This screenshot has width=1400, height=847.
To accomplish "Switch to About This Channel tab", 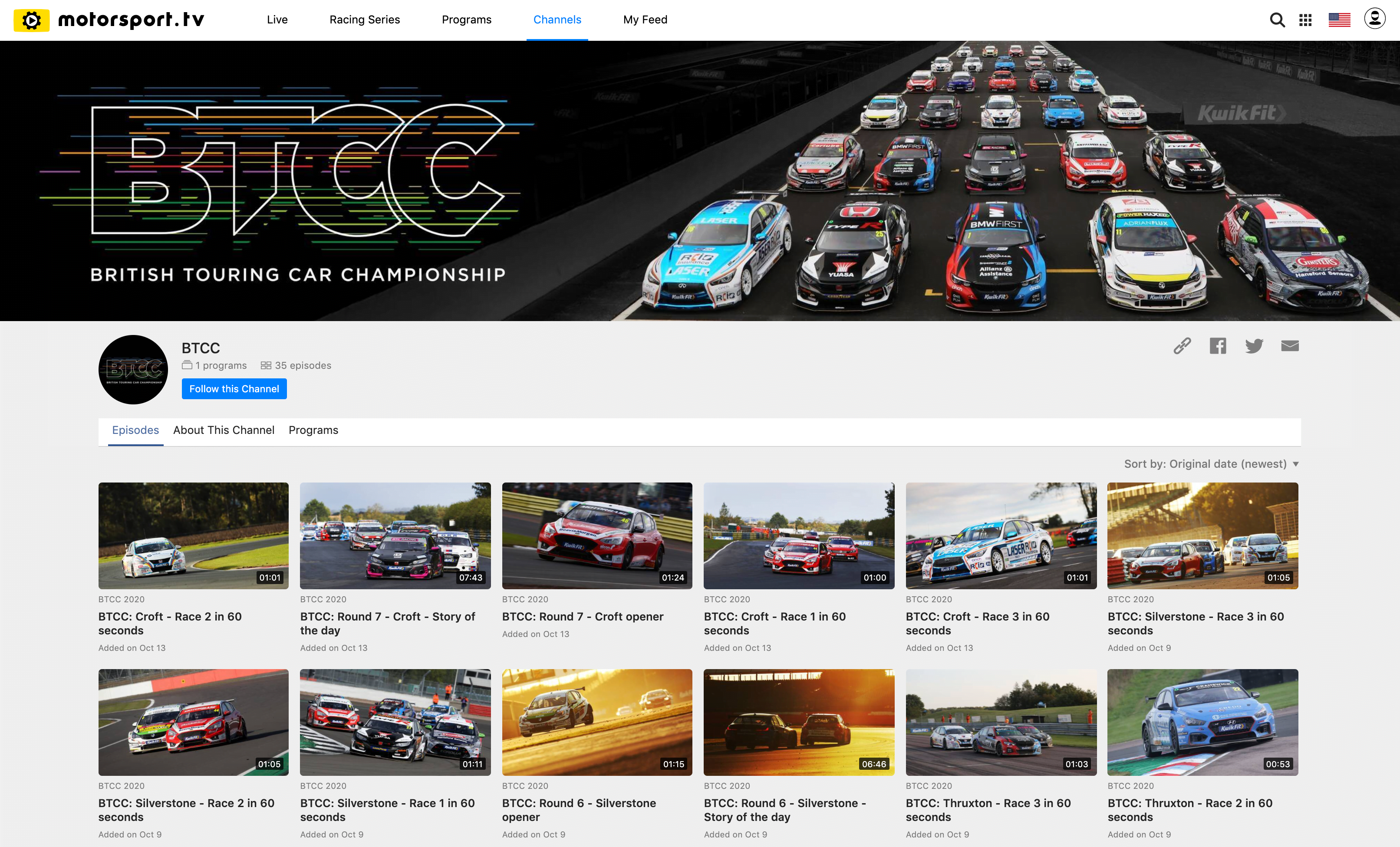I will [224, 430].
